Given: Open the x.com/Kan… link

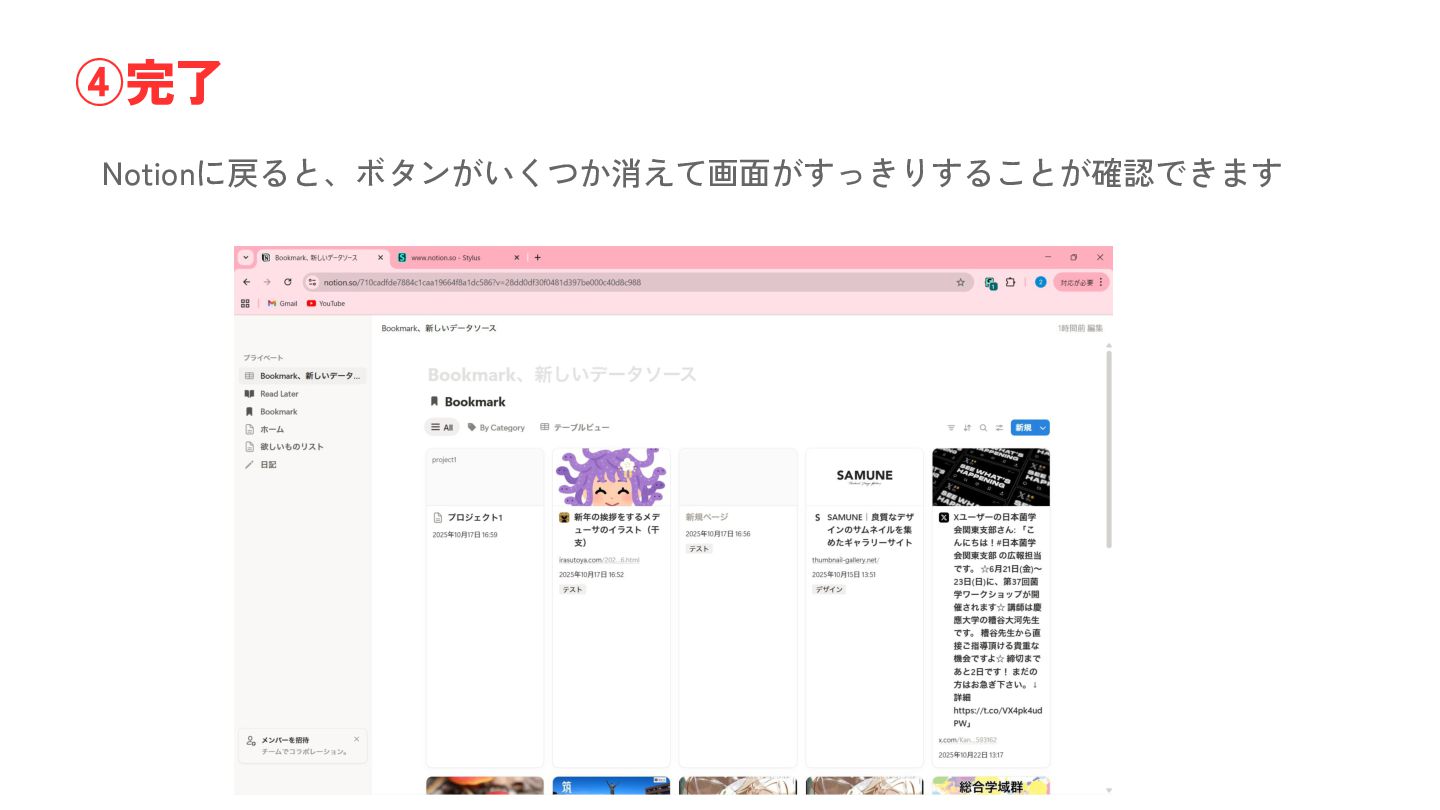Looking at the screenshot, I should coord(967,740).
